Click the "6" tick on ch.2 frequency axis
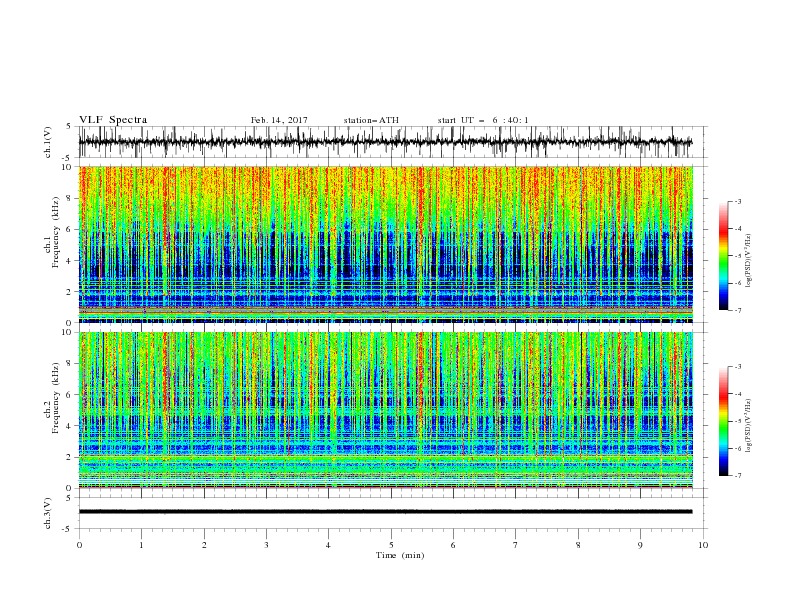Image resolution: width=792 pixels, height=612 pixels. (x=70, y=395)
